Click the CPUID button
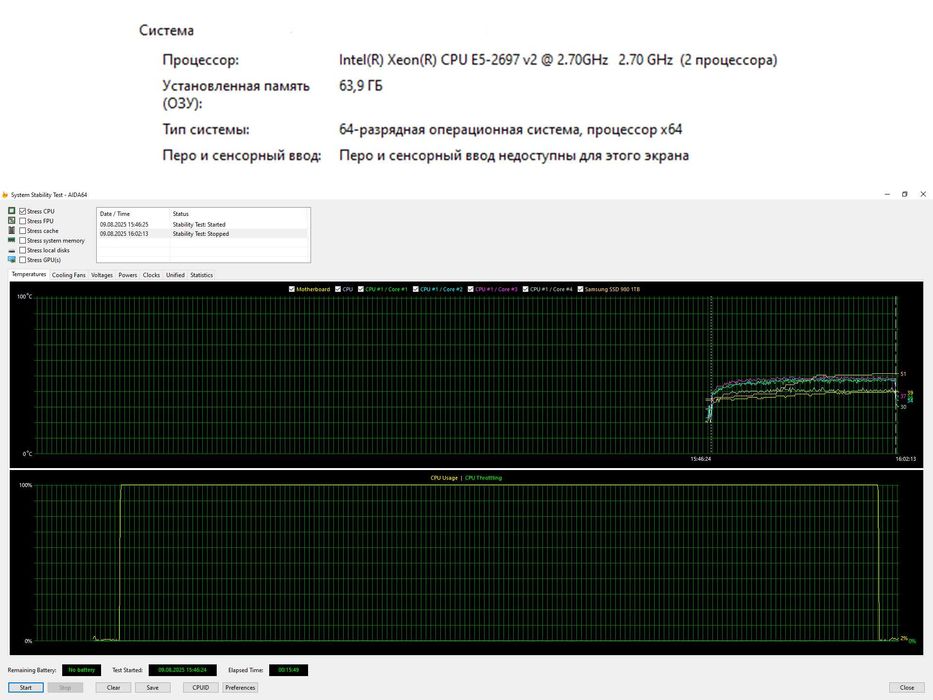The height and width of the screenshot is (700, 933). point(201,688)
